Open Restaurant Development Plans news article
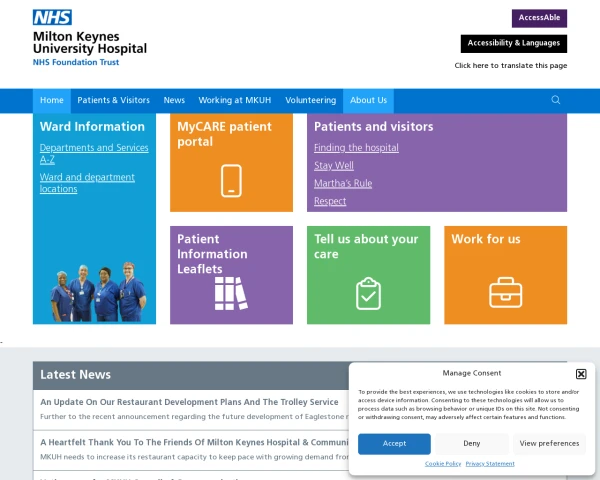Viewport: 600px width, 480px height. (189, 402)
